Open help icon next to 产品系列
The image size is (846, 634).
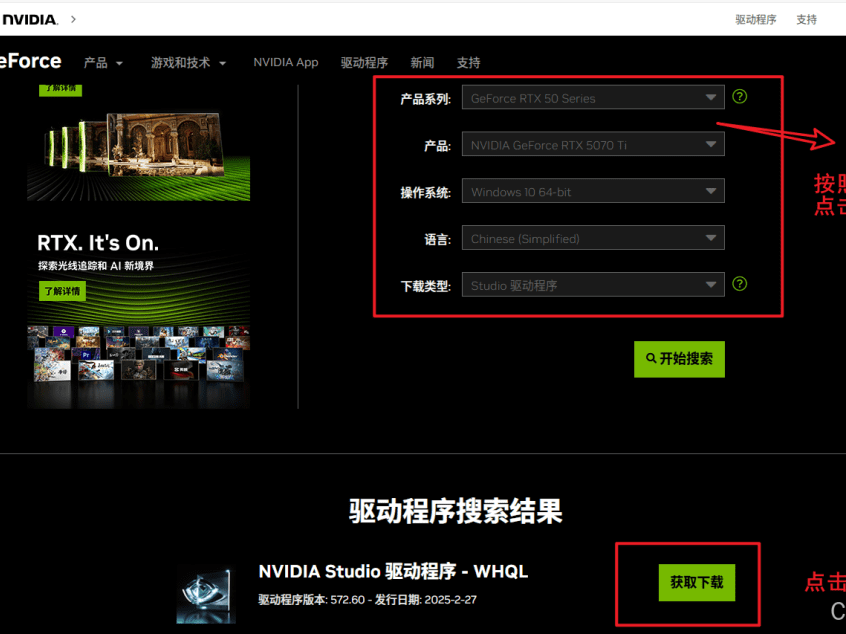(739, 97)
